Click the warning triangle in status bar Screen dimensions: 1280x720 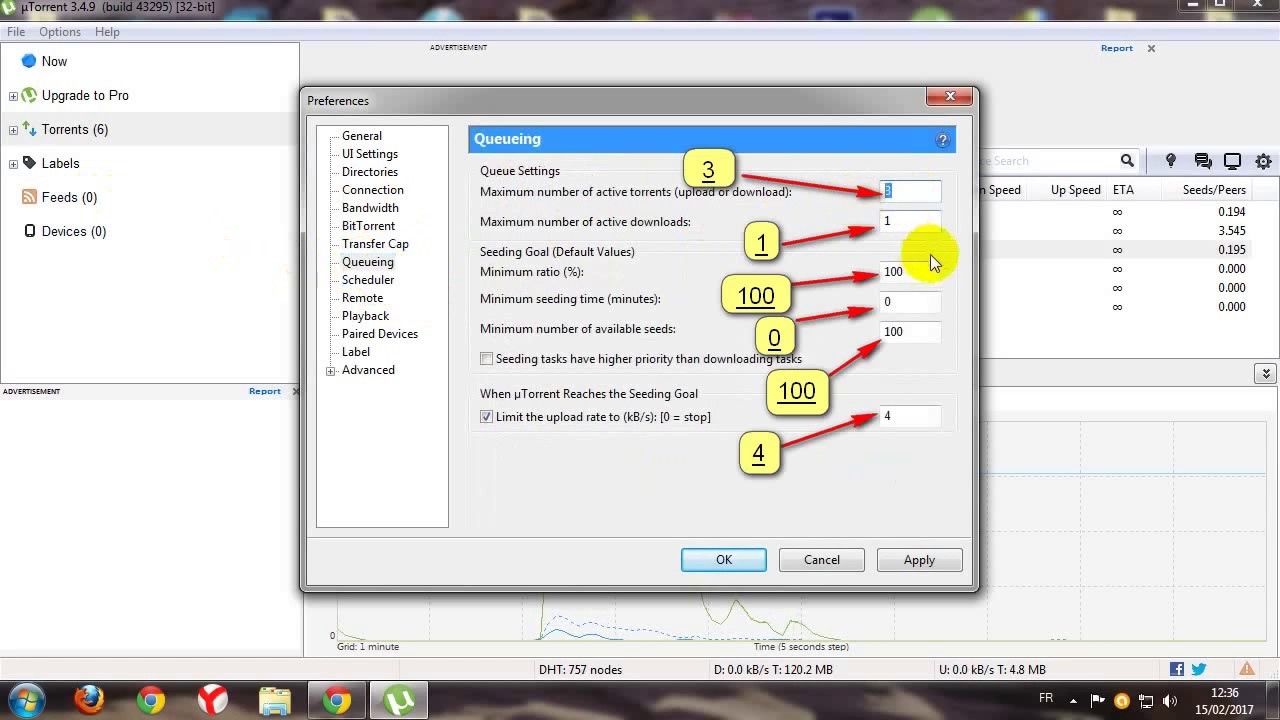click(1247, 670)
